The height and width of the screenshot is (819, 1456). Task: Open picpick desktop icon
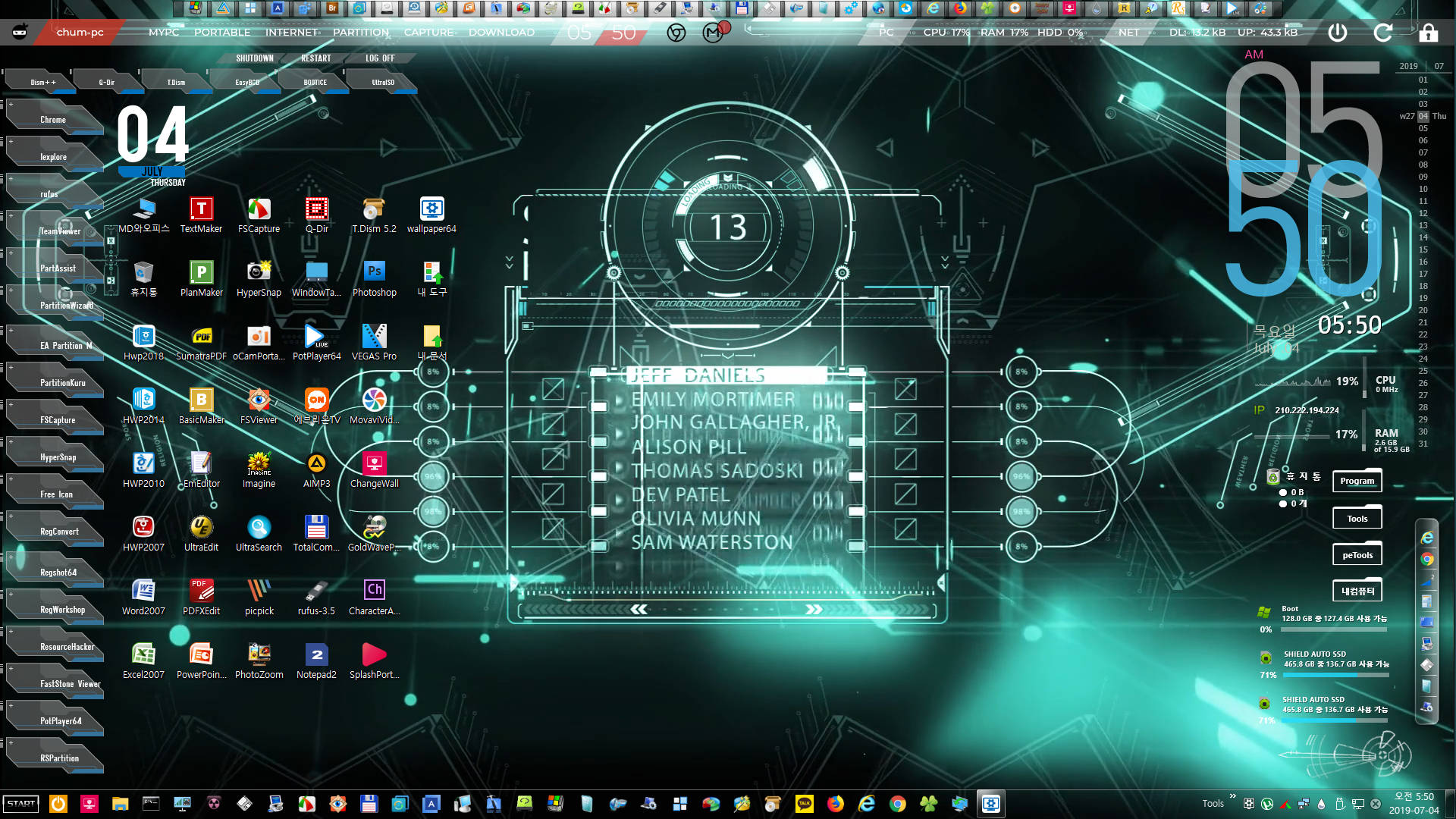tap(259, 597)
